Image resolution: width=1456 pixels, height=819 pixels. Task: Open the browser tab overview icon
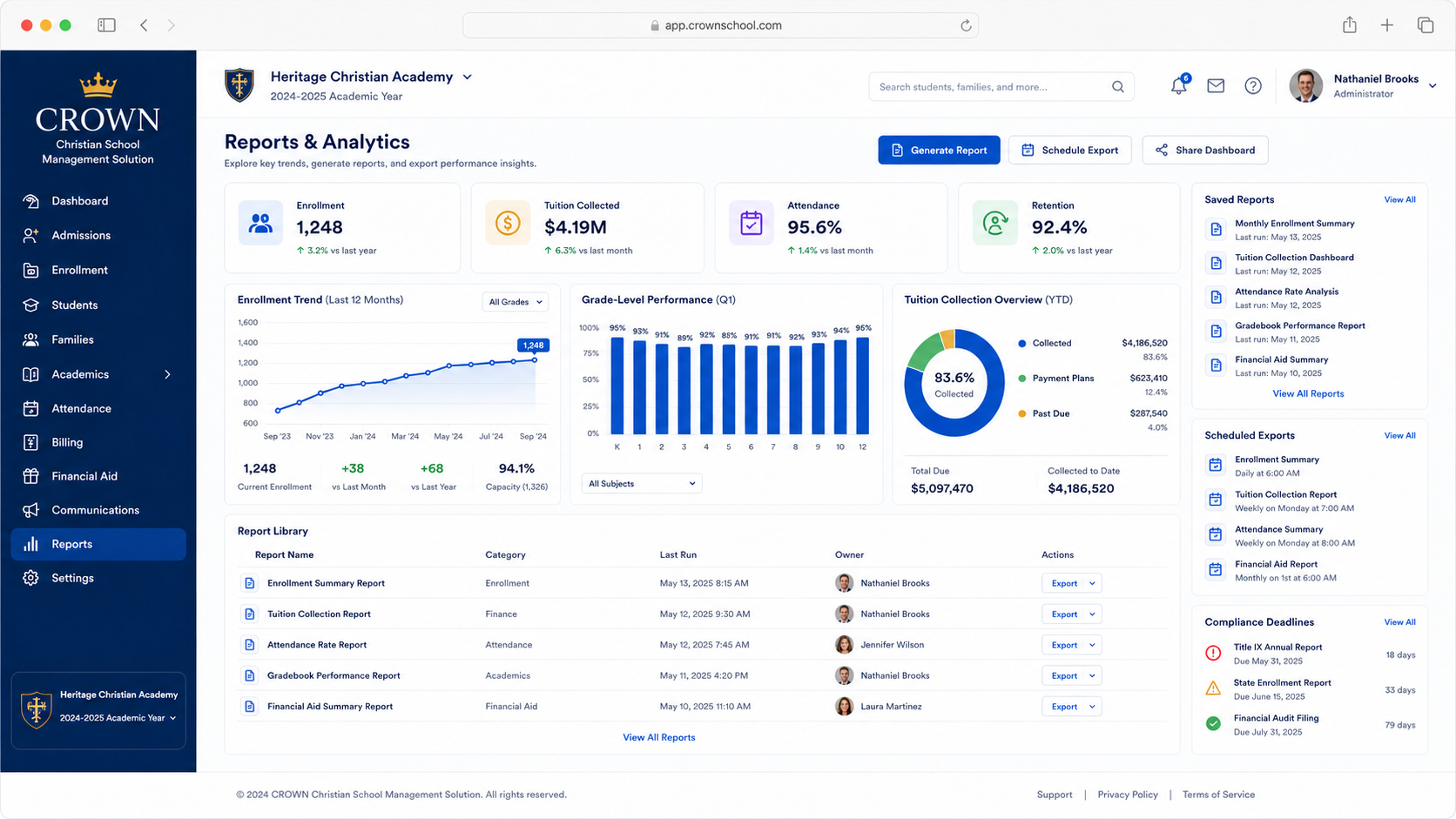click(1426, 25)
